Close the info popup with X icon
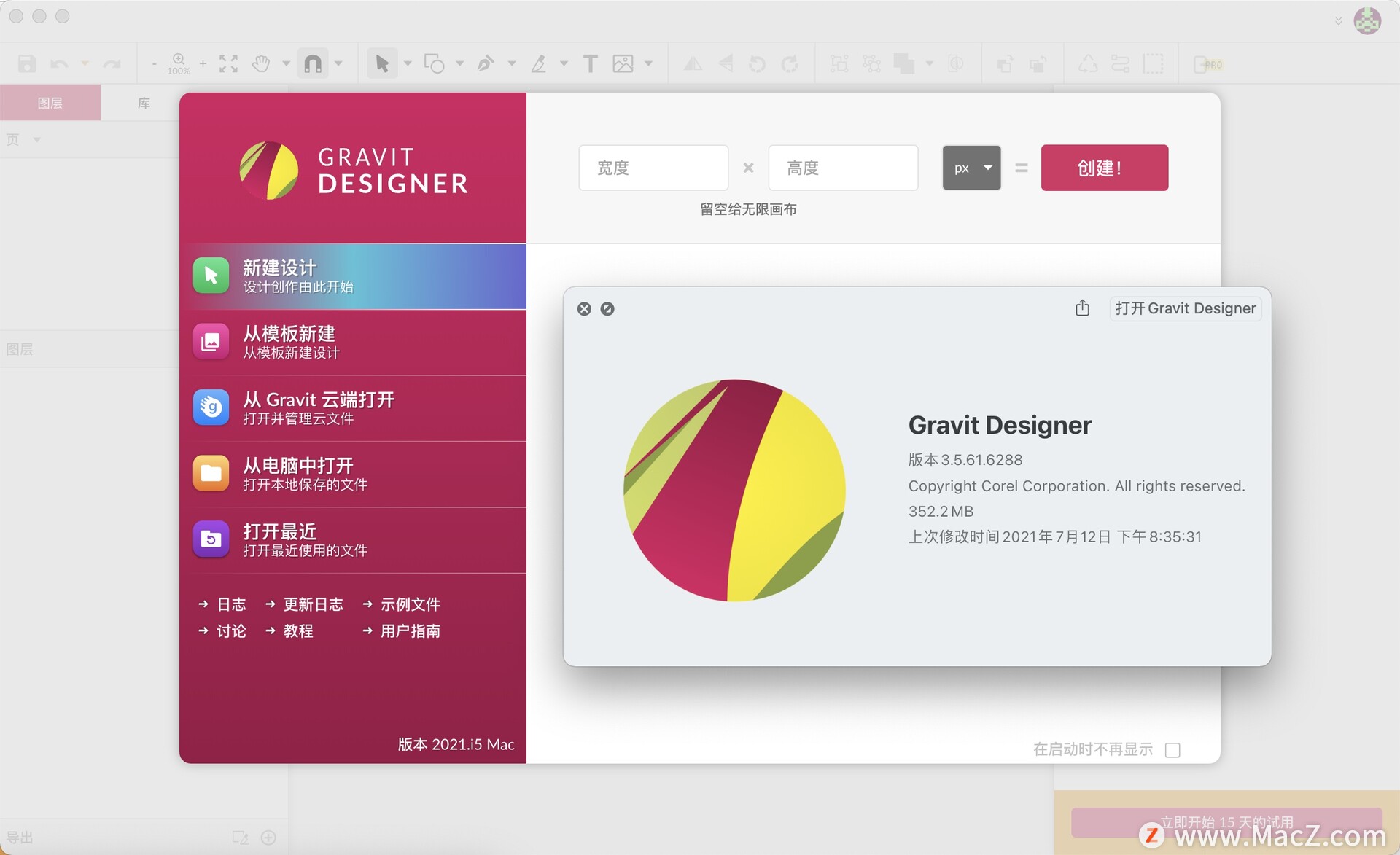 pyautogui.click(x=584, y=309)
